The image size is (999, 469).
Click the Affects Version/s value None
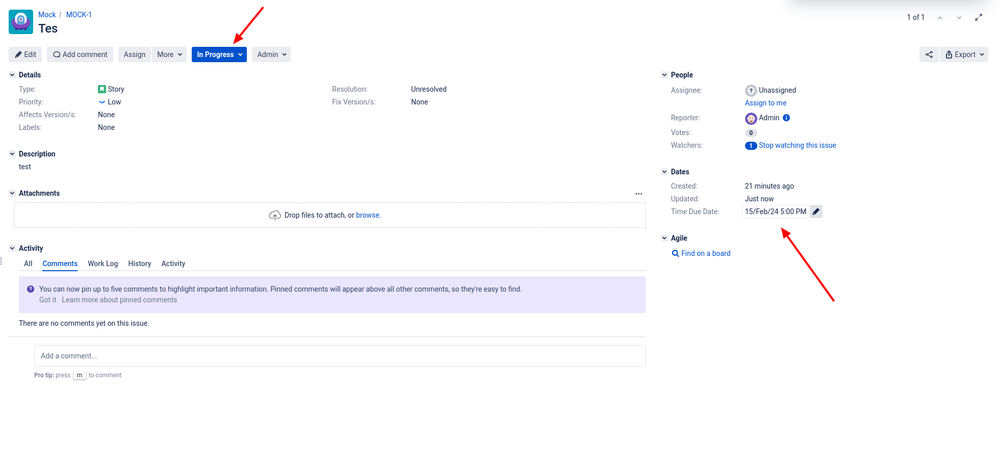click(106, 115)
